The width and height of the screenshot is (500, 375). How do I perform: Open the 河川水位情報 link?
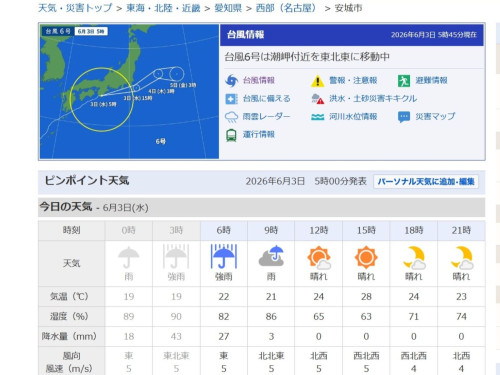pos(353,117)
